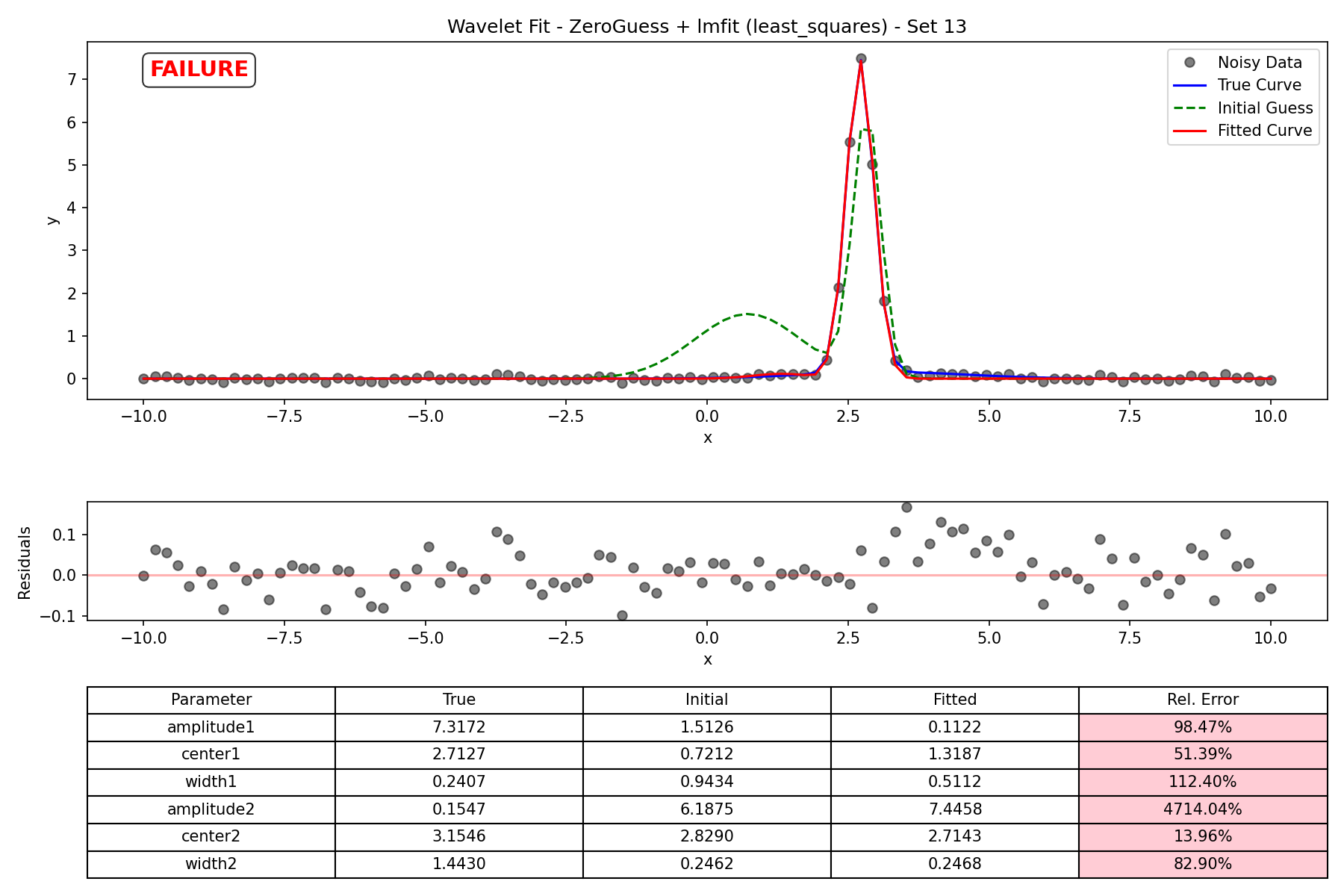Click the true value 1.4430
This screenshot has width=1344, height=896.
[x=459, y=864]
